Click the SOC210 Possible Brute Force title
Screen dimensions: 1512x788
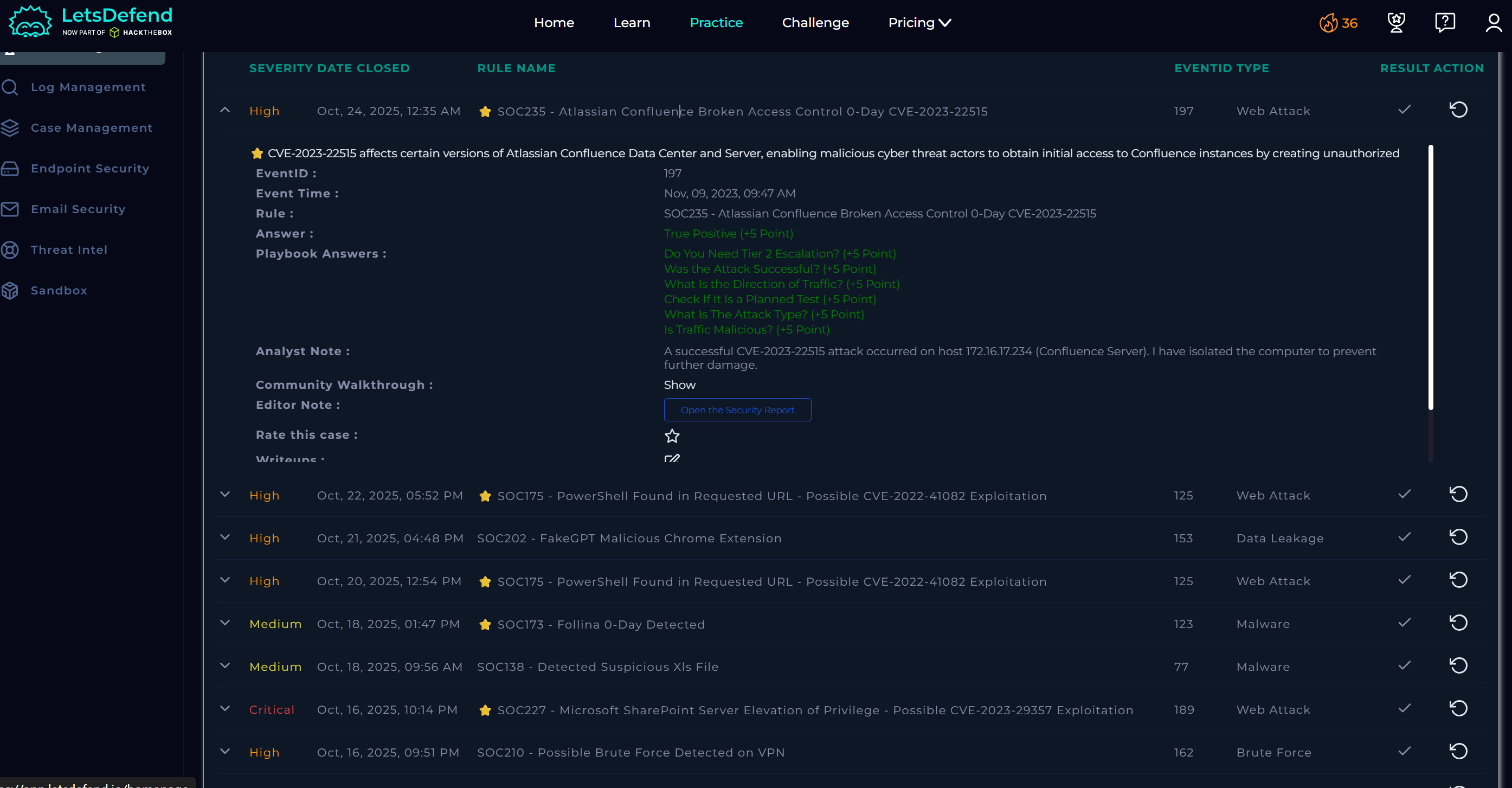click(x=631, y=753)
